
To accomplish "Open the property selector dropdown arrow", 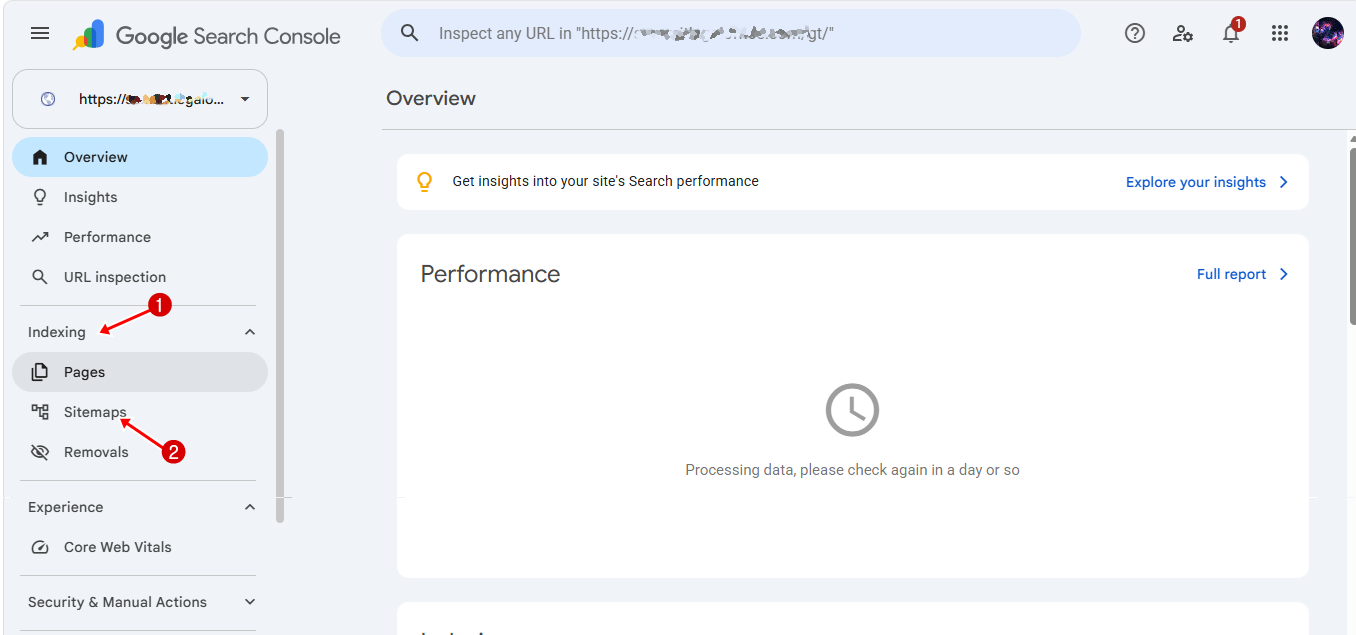I will pos(245,99).
